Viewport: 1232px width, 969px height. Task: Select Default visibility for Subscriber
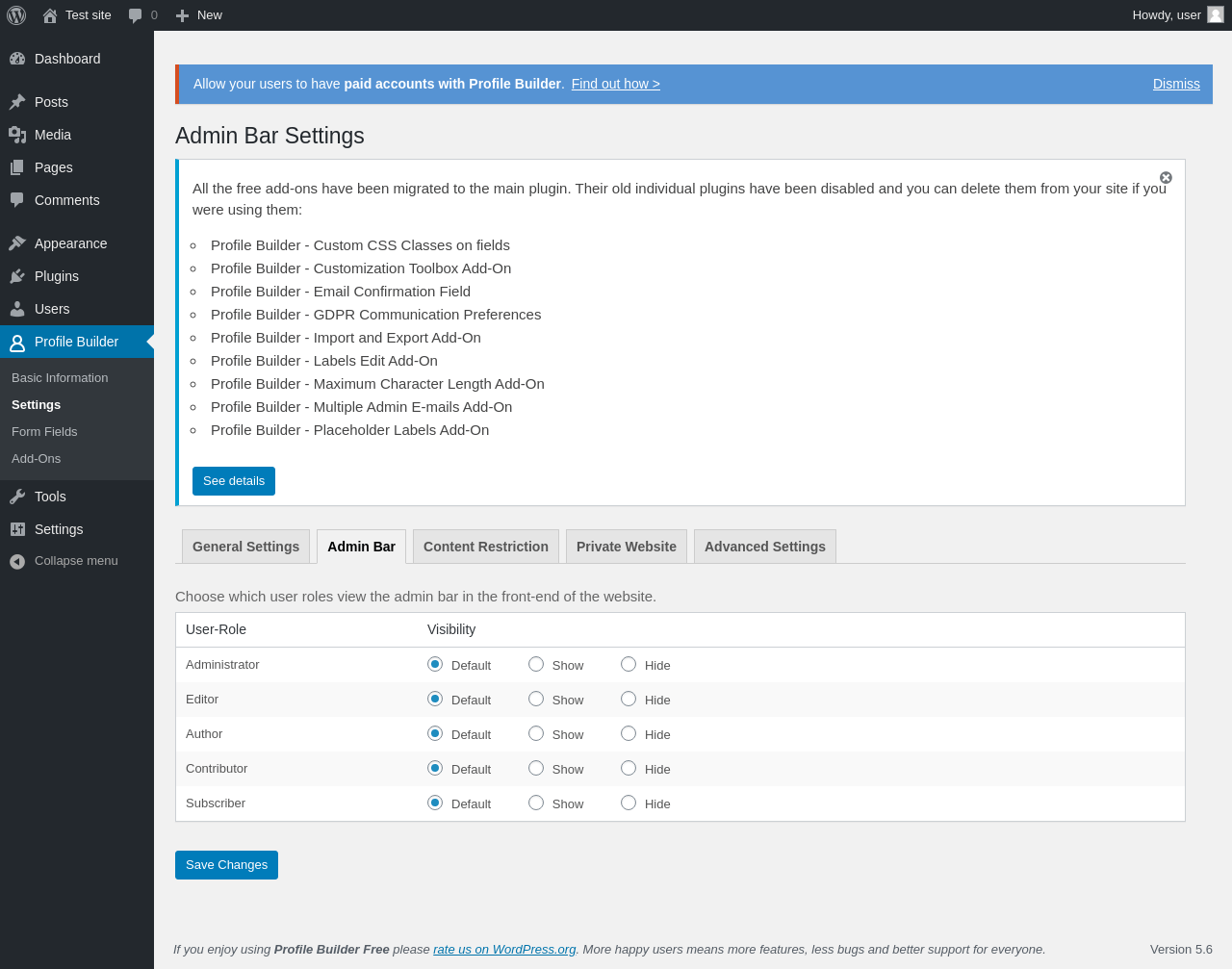coord(435,803)
